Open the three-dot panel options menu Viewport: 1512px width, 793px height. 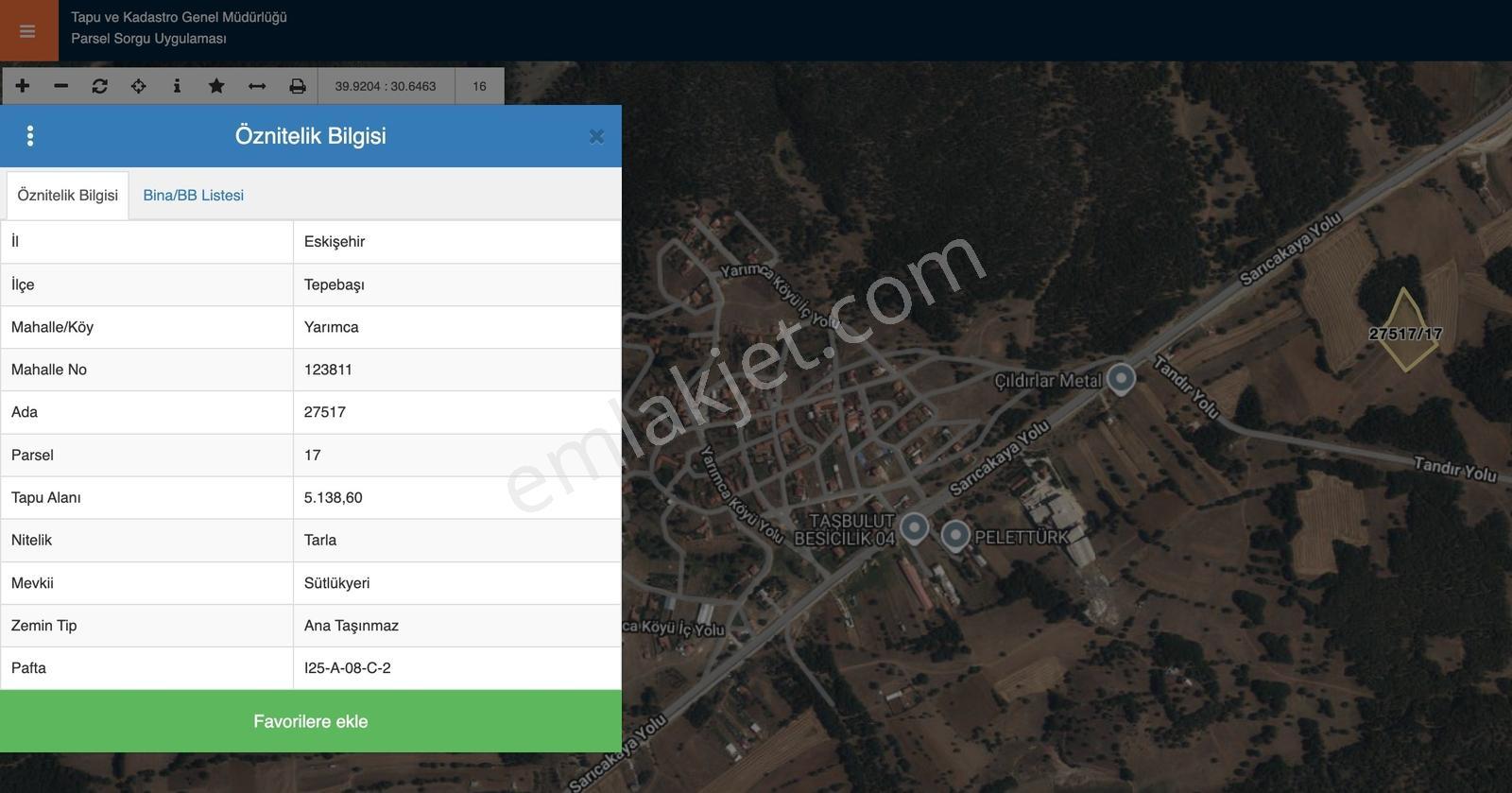pos(30,136)
